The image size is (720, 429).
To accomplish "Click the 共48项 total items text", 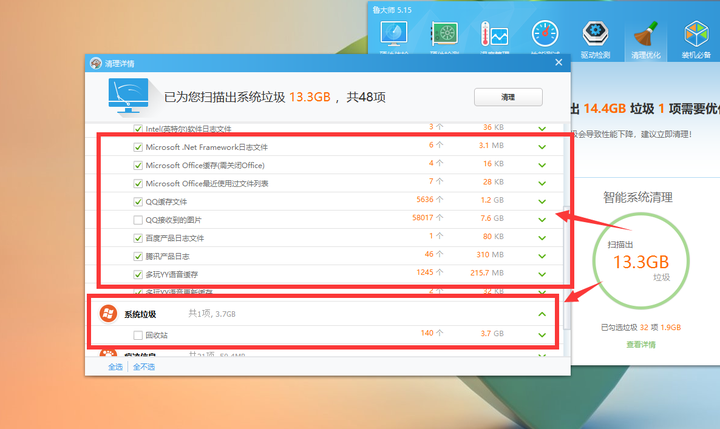I will click(x=366, y=97).
